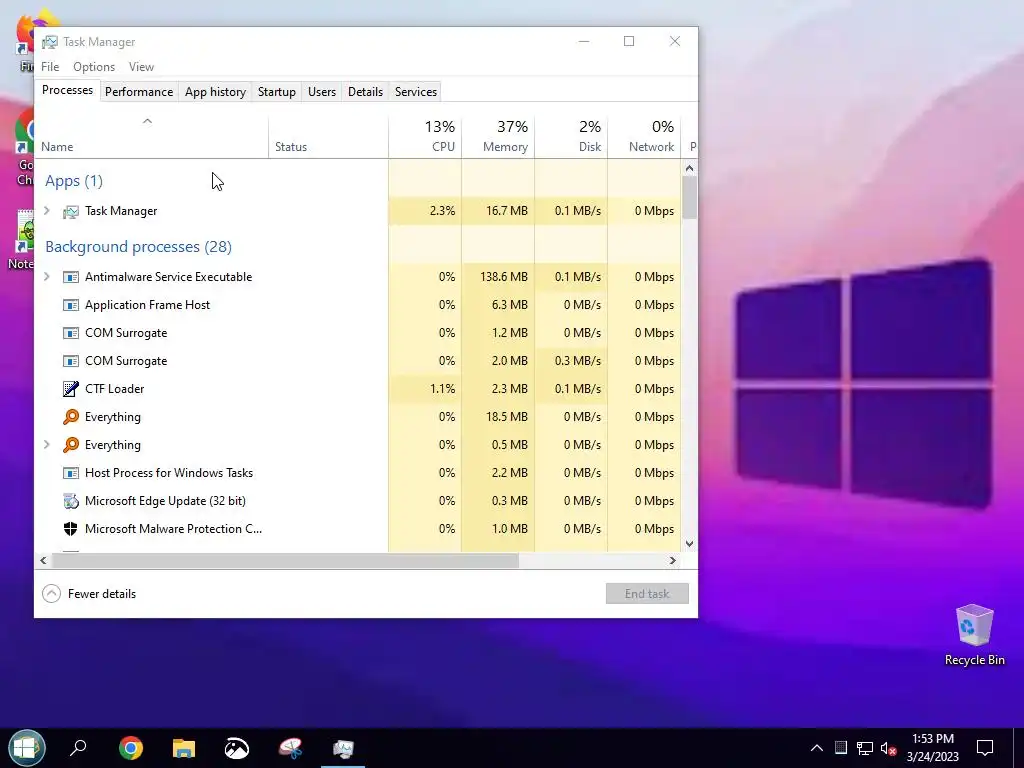The height and width of the screenshot is (768, 1024).
Task: Click the Antimalware Service Executable icon
Action: tap(71, 277)
